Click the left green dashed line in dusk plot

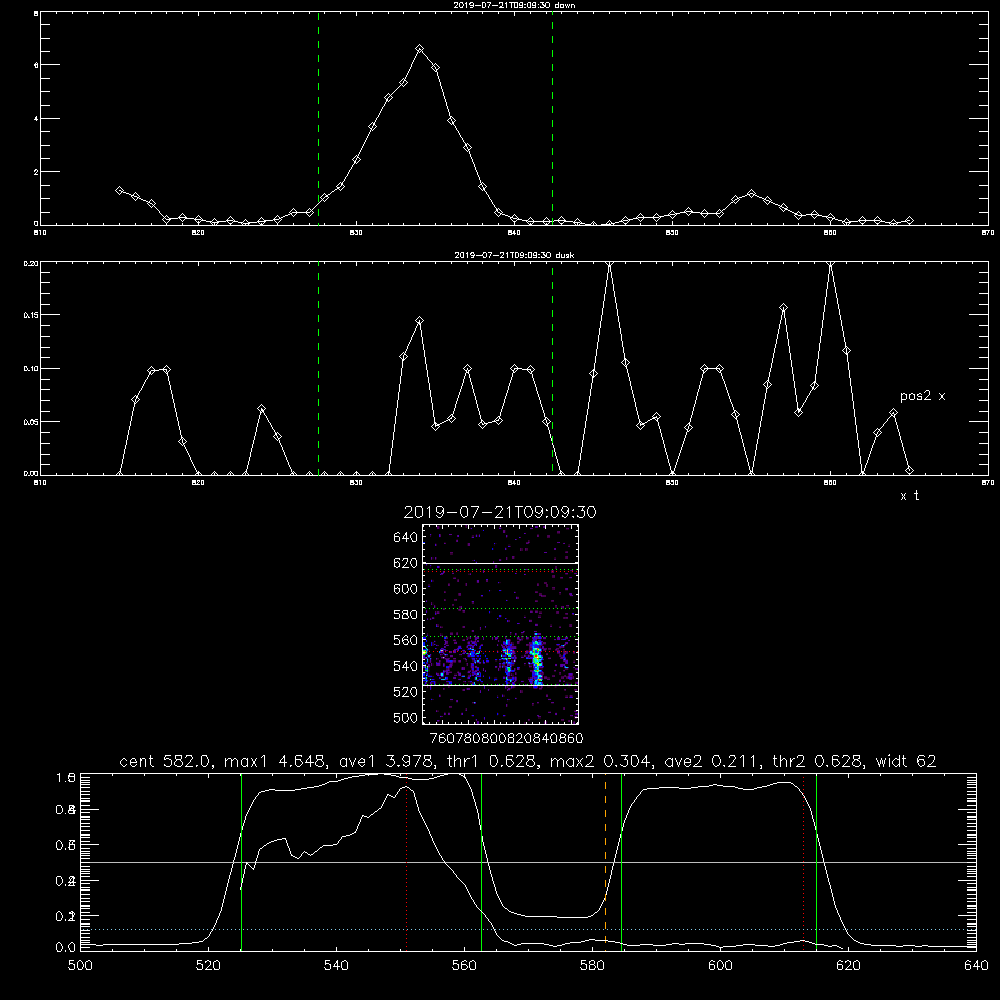point(318,368)
